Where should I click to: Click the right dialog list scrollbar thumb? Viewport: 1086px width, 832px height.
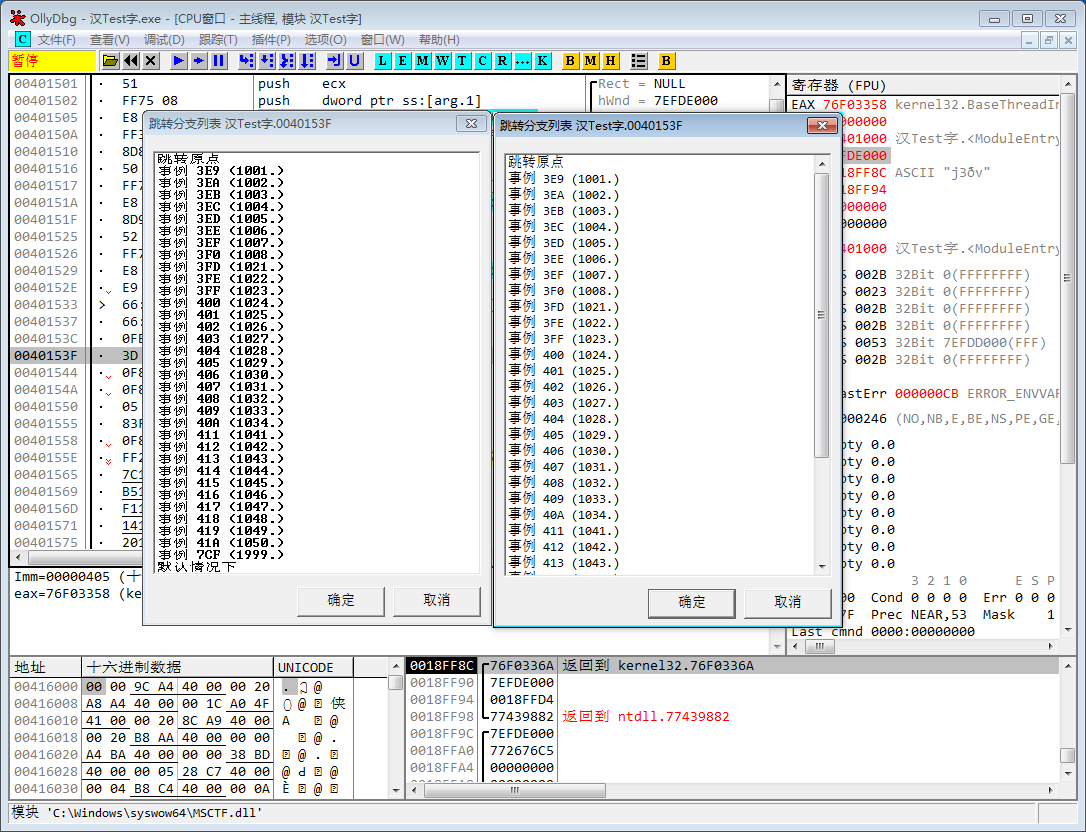pyautogui.click(x=821, y=315)
